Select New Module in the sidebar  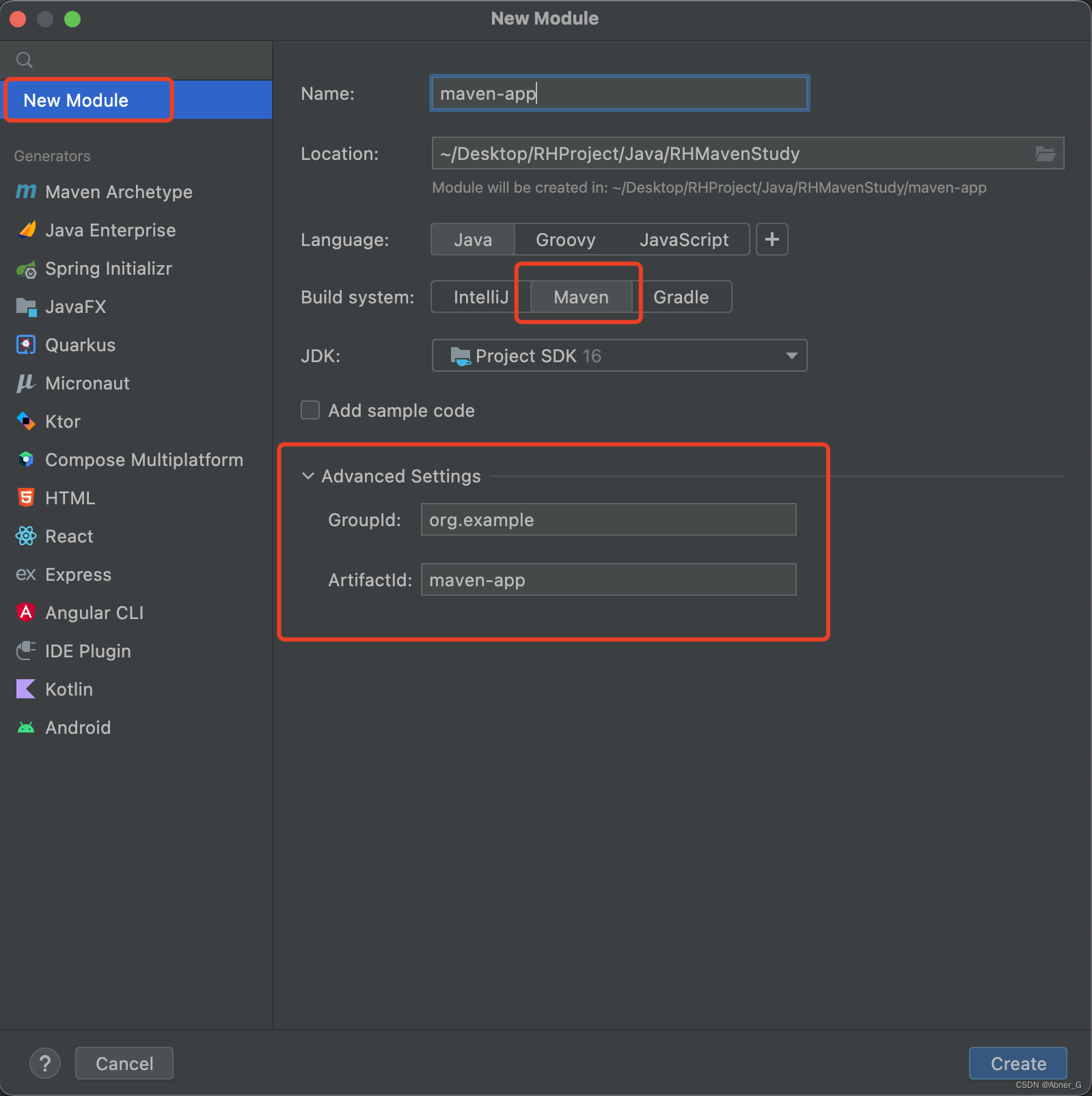[x=136, y=100]
